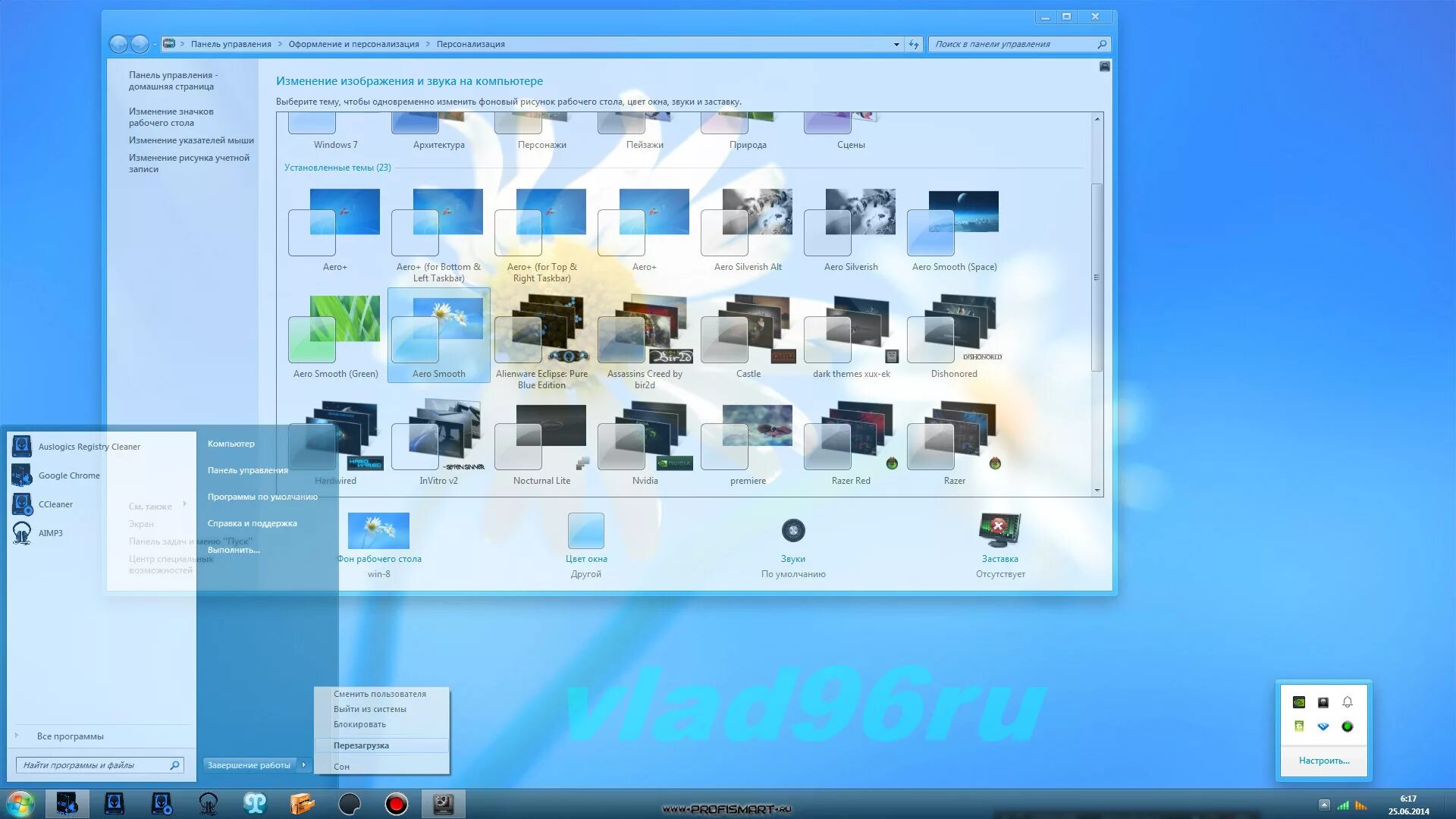This screenshot has height=819, width=1456.
Task: Click the help icon in Personalization window
Action: point(1105,67)
